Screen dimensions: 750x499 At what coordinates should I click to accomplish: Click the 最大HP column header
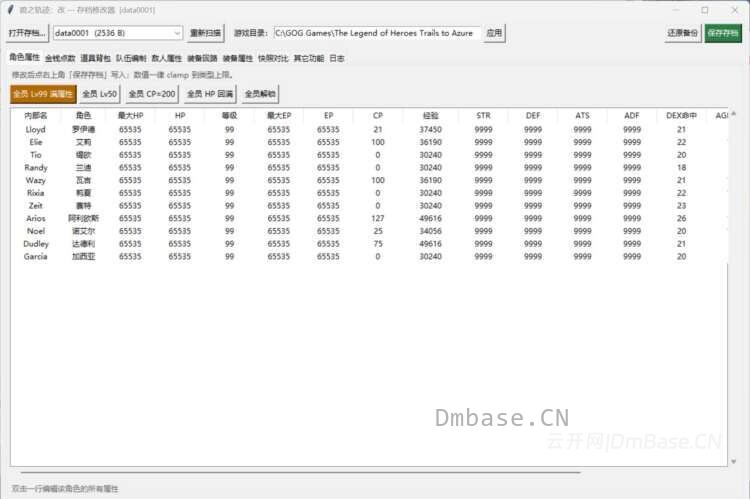click(x=130, y=115)
